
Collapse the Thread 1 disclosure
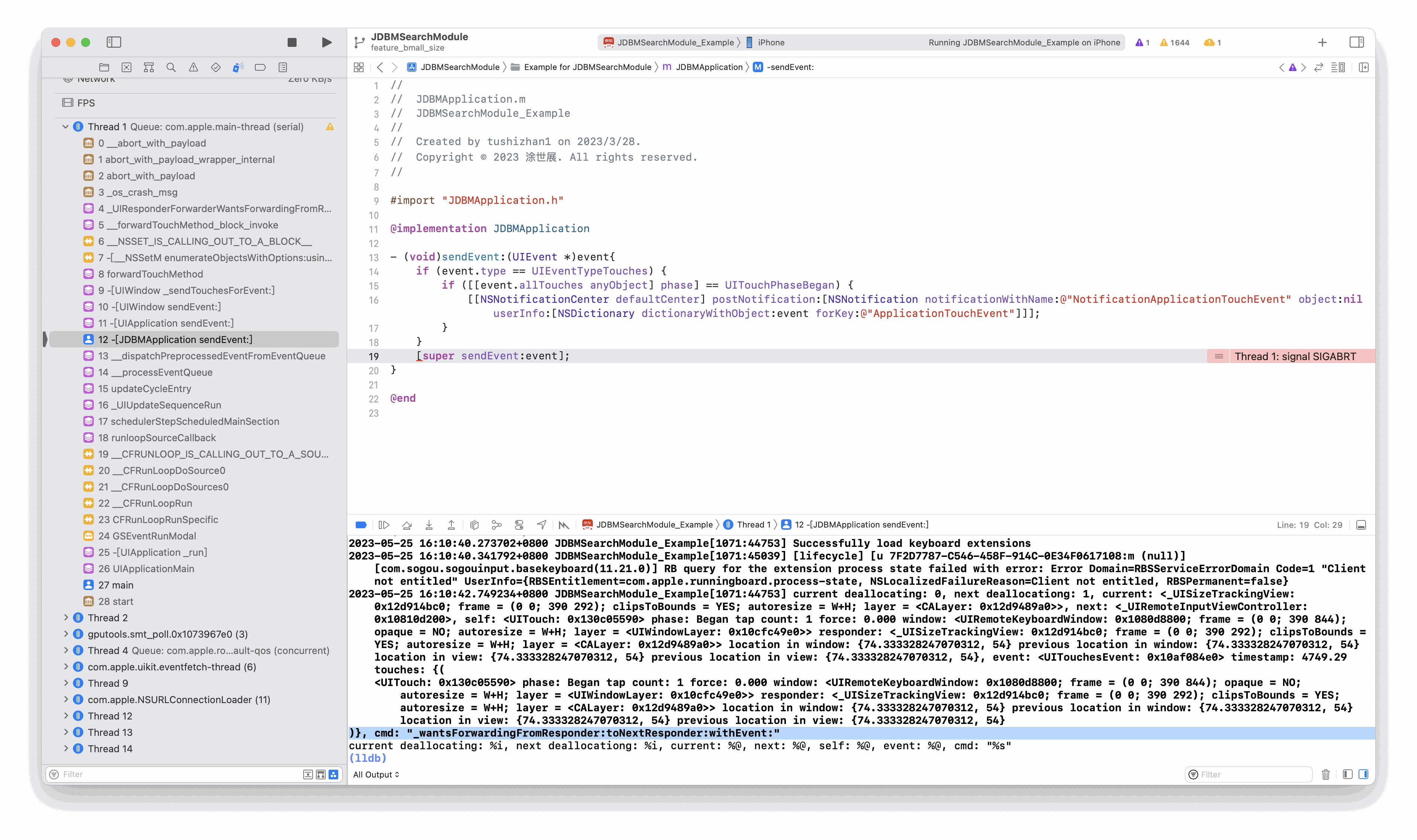65,127
